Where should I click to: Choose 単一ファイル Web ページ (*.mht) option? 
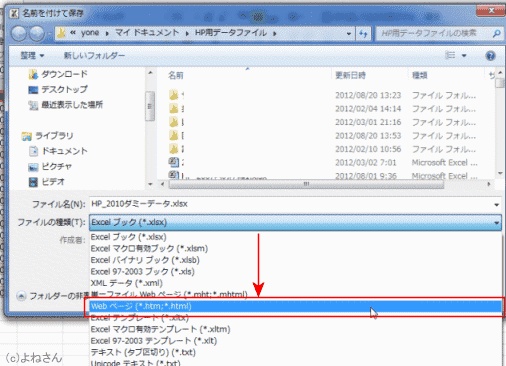point(295,295)
